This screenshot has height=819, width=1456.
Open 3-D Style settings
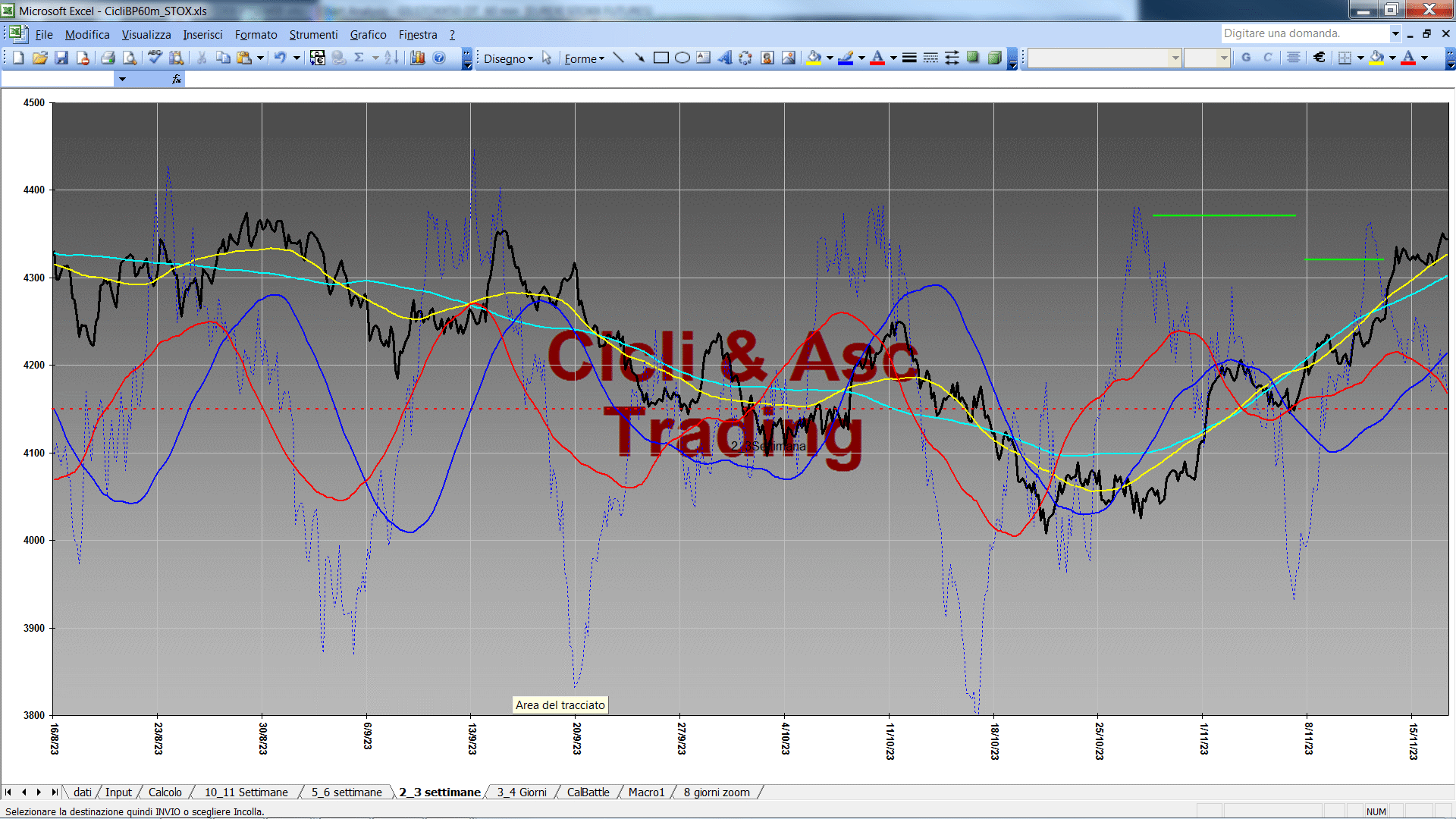[x=994, y=58]
